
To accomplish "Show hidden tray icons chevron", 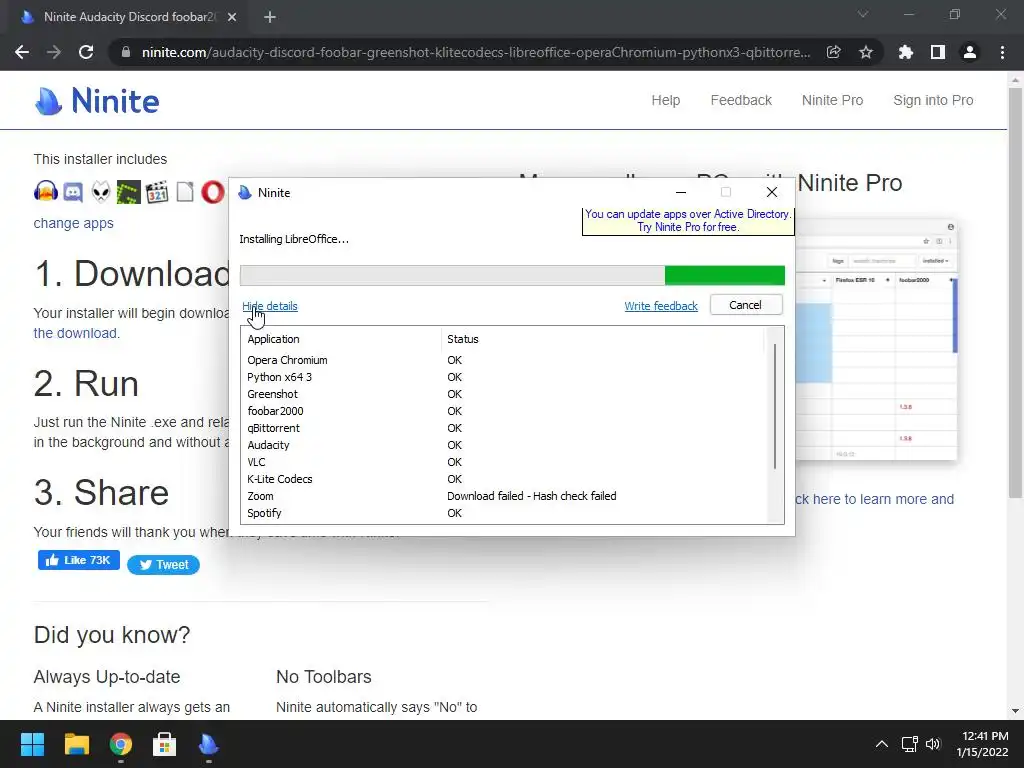I will tap(882, 744).
